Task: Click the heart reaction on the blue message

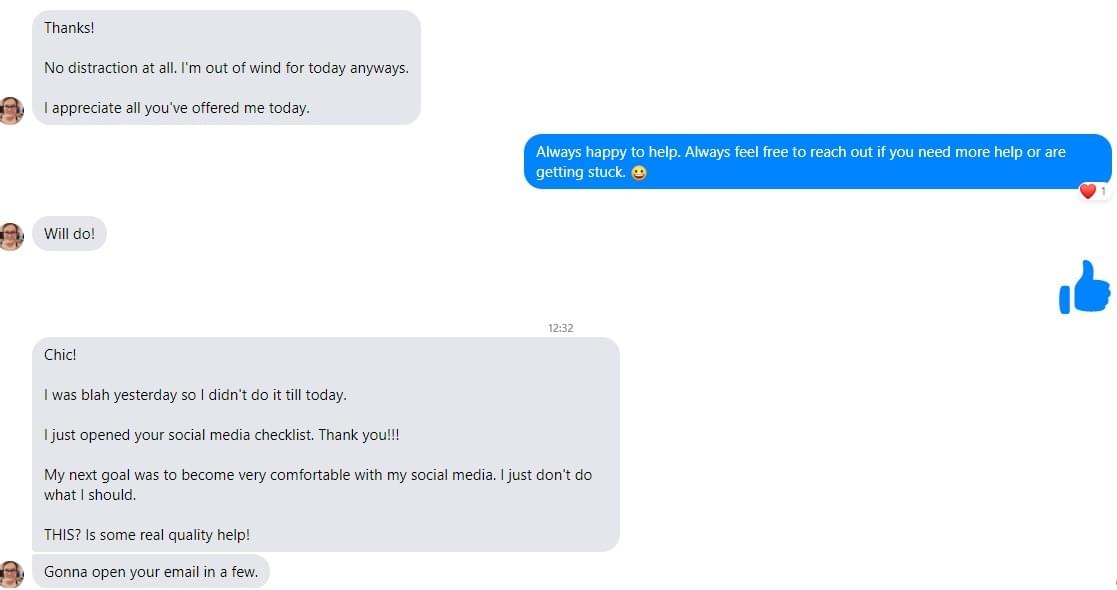Action: [x=1087, y=191]
